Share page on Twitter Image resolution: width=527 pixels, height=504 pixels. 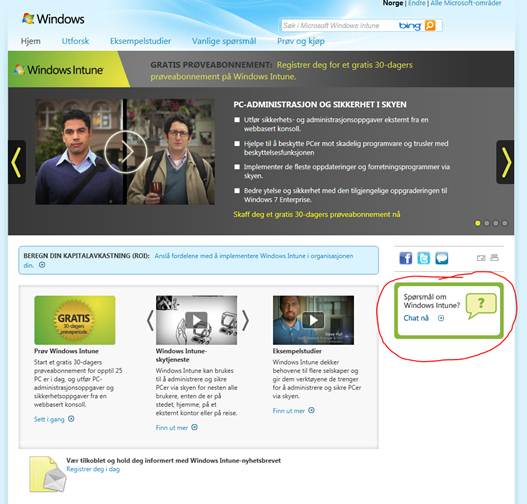coord(423,258)
